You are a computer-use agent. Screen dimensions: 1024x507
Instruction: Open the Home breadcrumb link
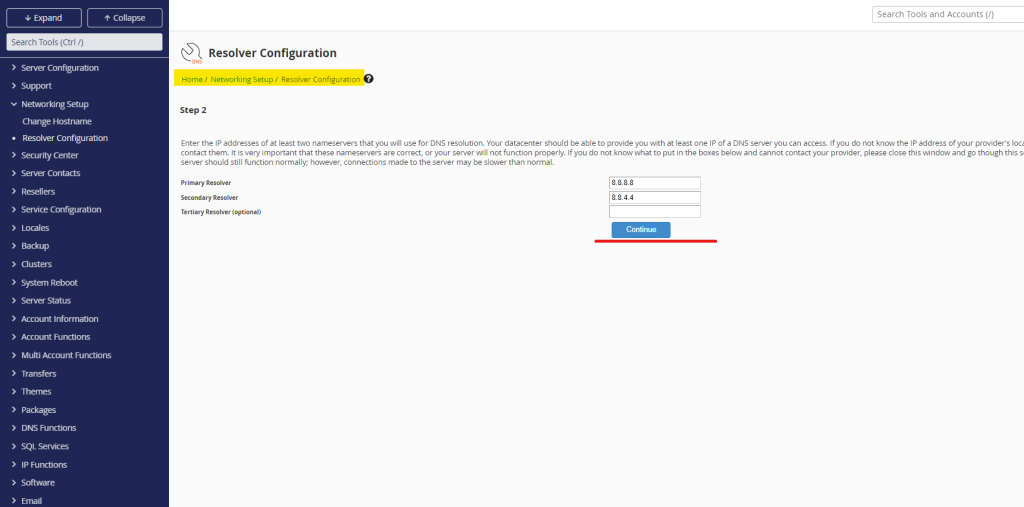pyautogui.click(x=191, y=79)
